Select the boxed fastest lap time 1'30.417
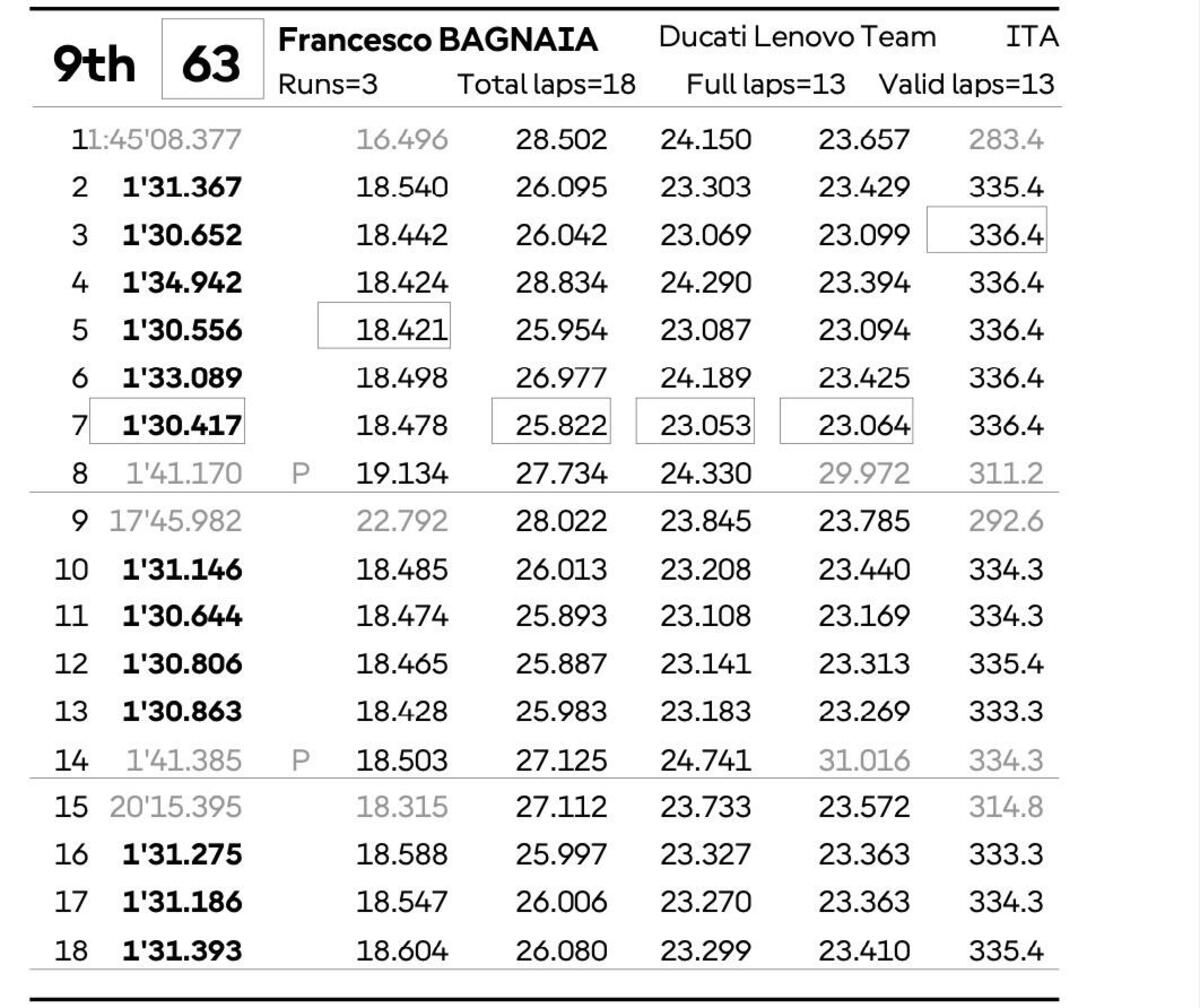Viewport: 1200px width, 1008px height. pos(181,426)
